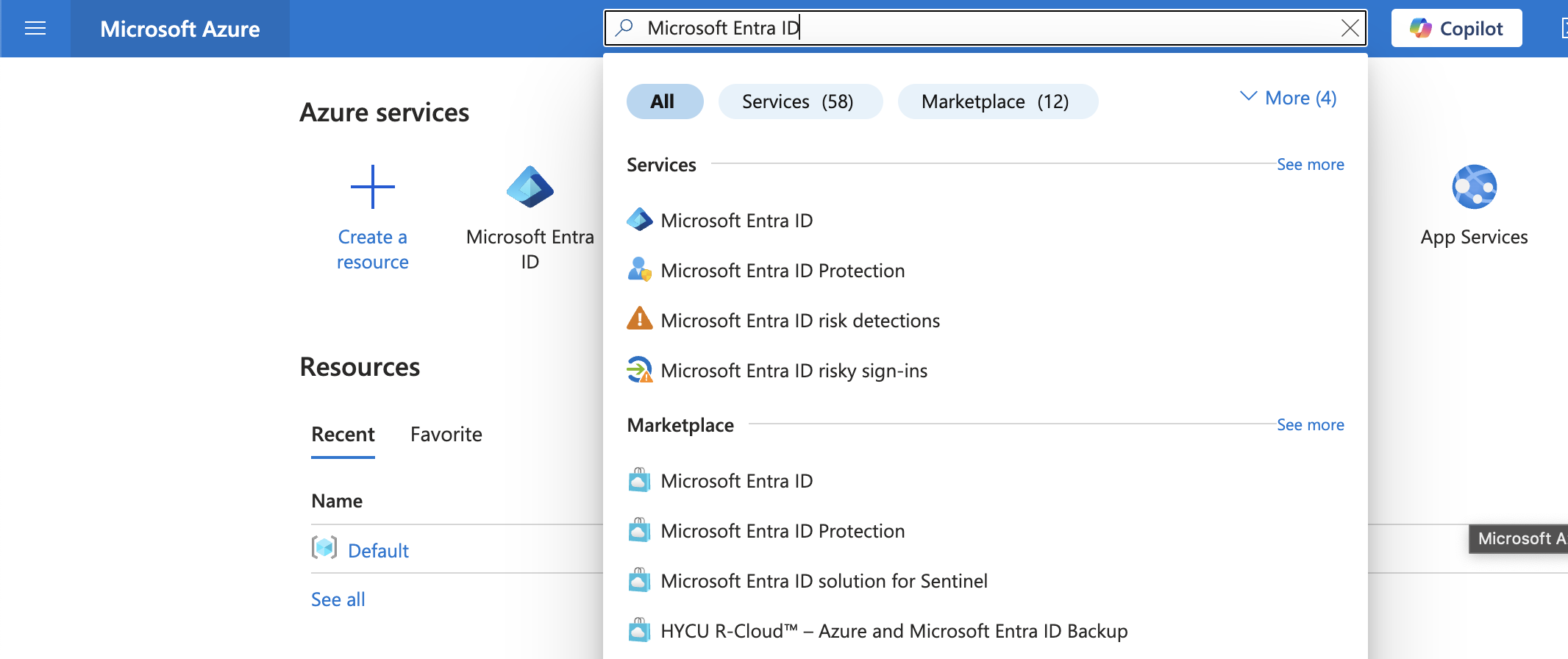Filter results by Marketplace (12)
This screenshot has width=1568, height=659.
pos(998,101)
